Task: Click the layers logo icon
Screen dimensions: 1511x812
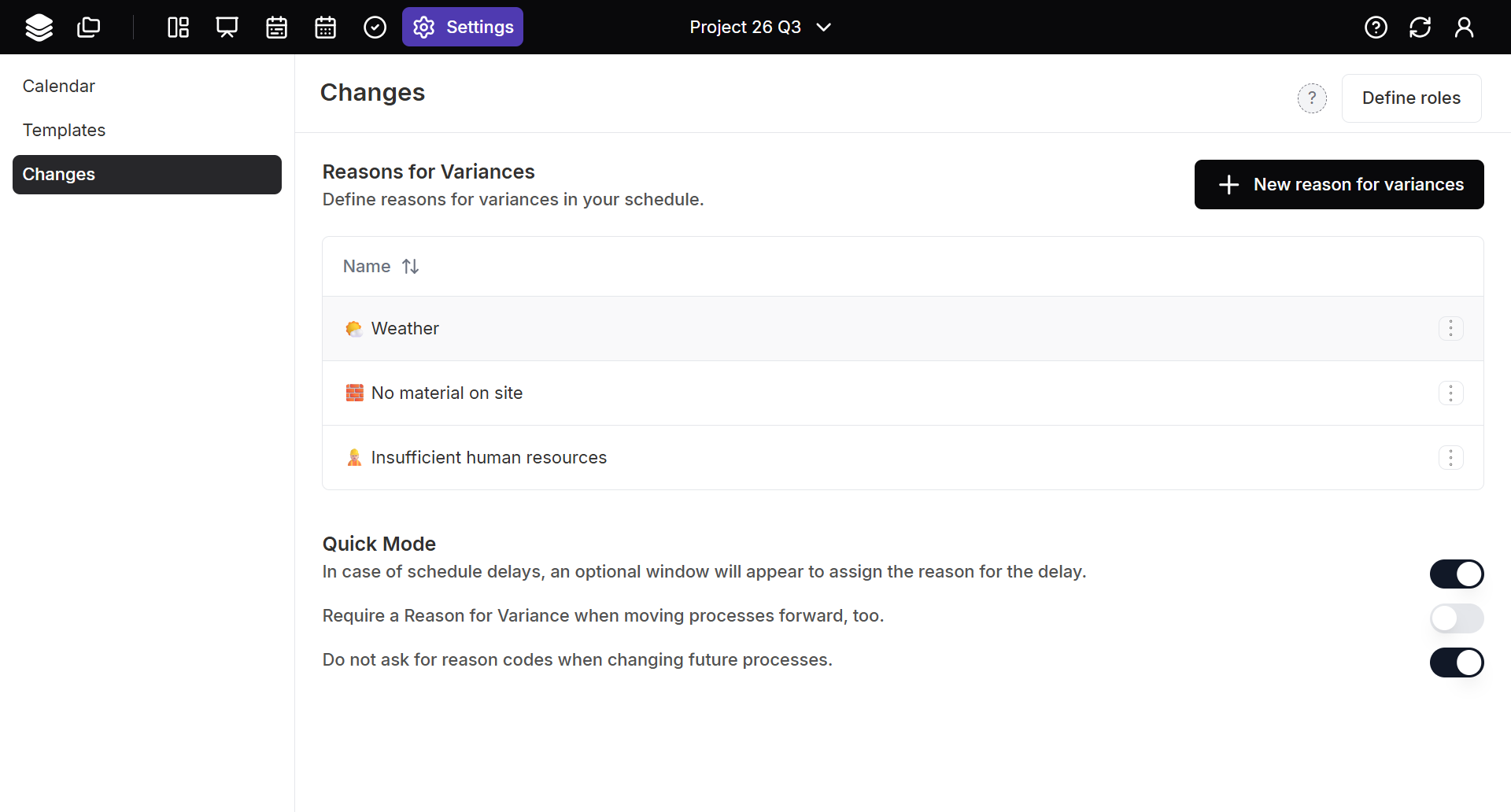Action: [39, 28]
